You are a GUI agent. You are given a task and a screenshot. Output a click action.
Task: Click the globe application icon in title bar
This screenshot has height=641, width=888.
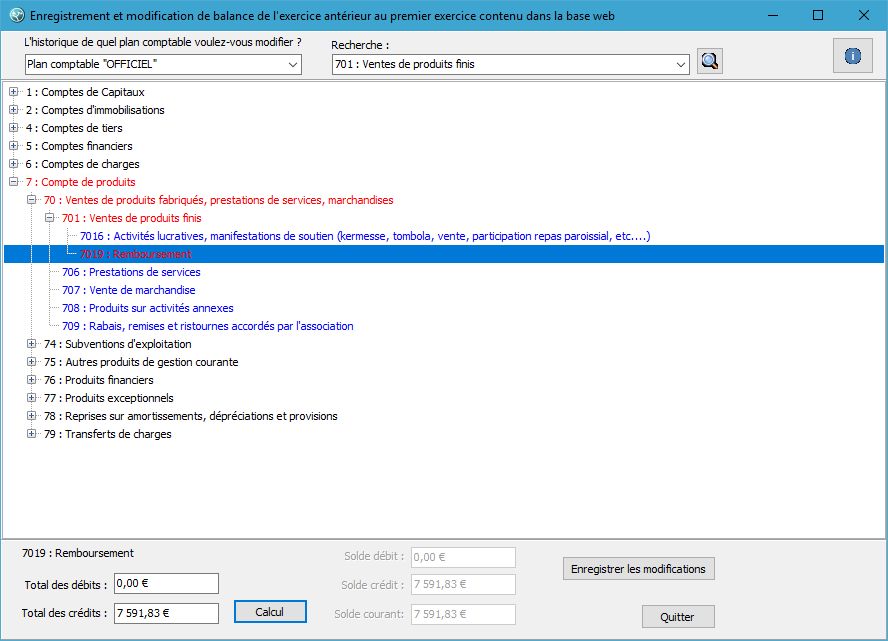point(15,16)
